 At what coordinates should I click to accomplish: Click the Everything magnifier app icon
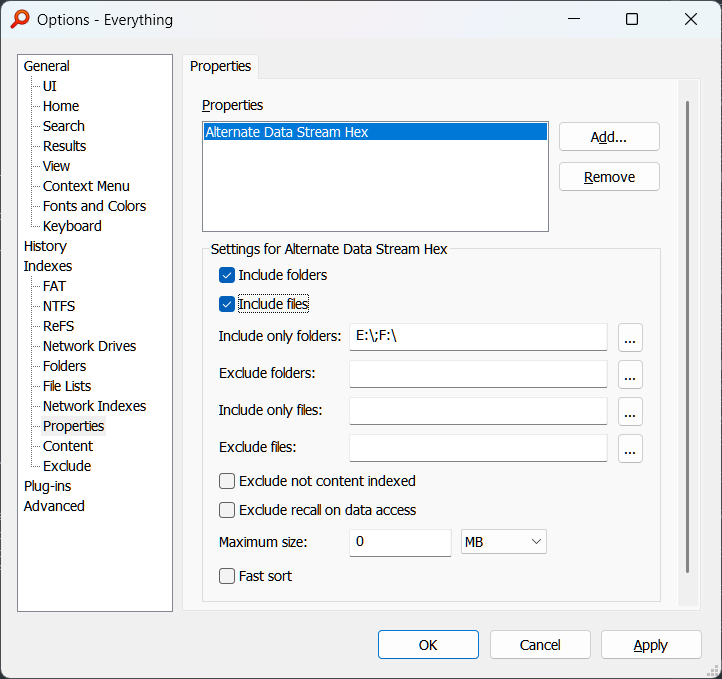(x=20, y=19)
